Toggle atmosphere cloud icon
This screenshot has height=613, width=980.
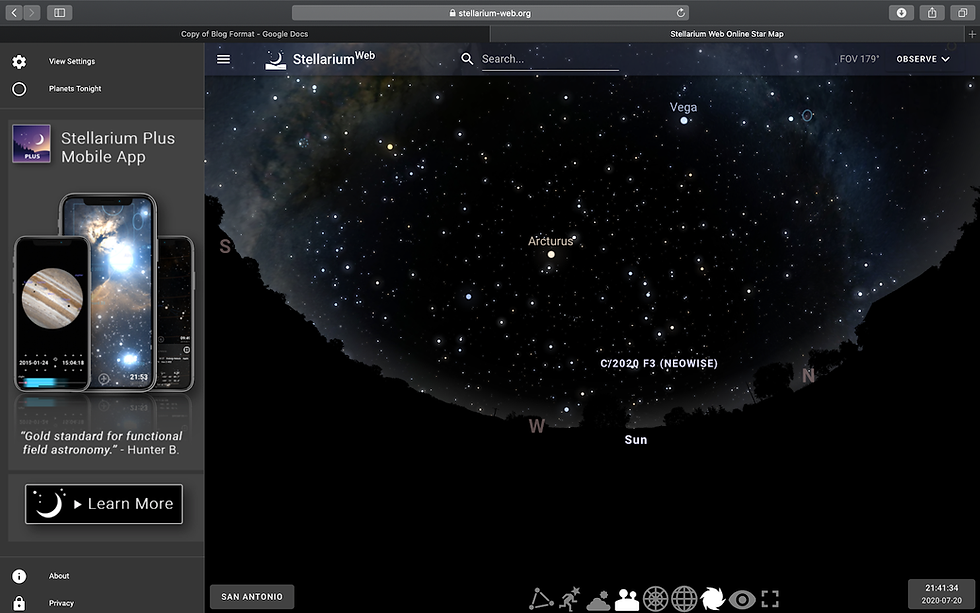(x=598, y=600)
